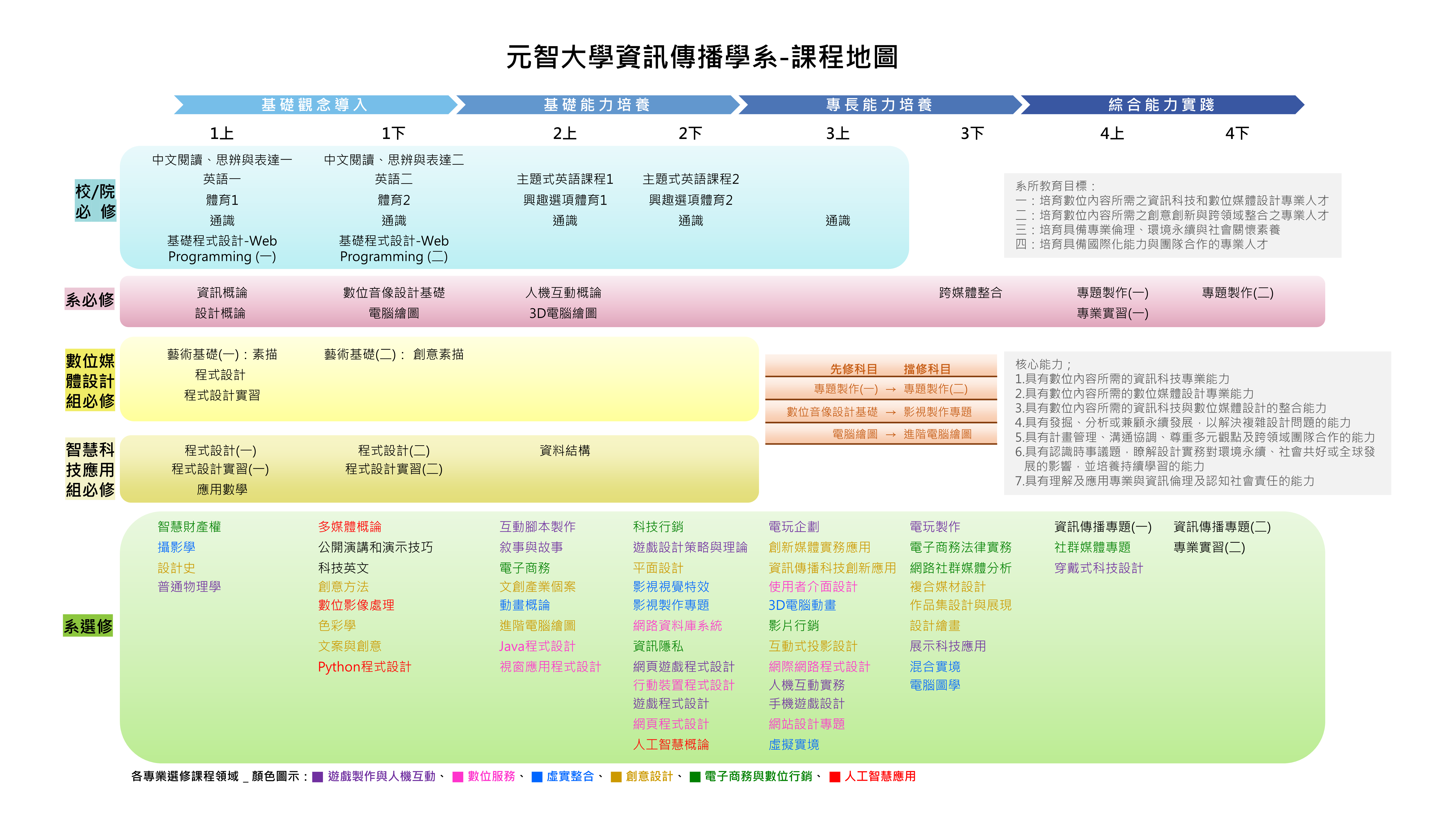Click the 專業實習(二) elective
This screenshot has width=1456, height=819.
tap(1209, 547)
